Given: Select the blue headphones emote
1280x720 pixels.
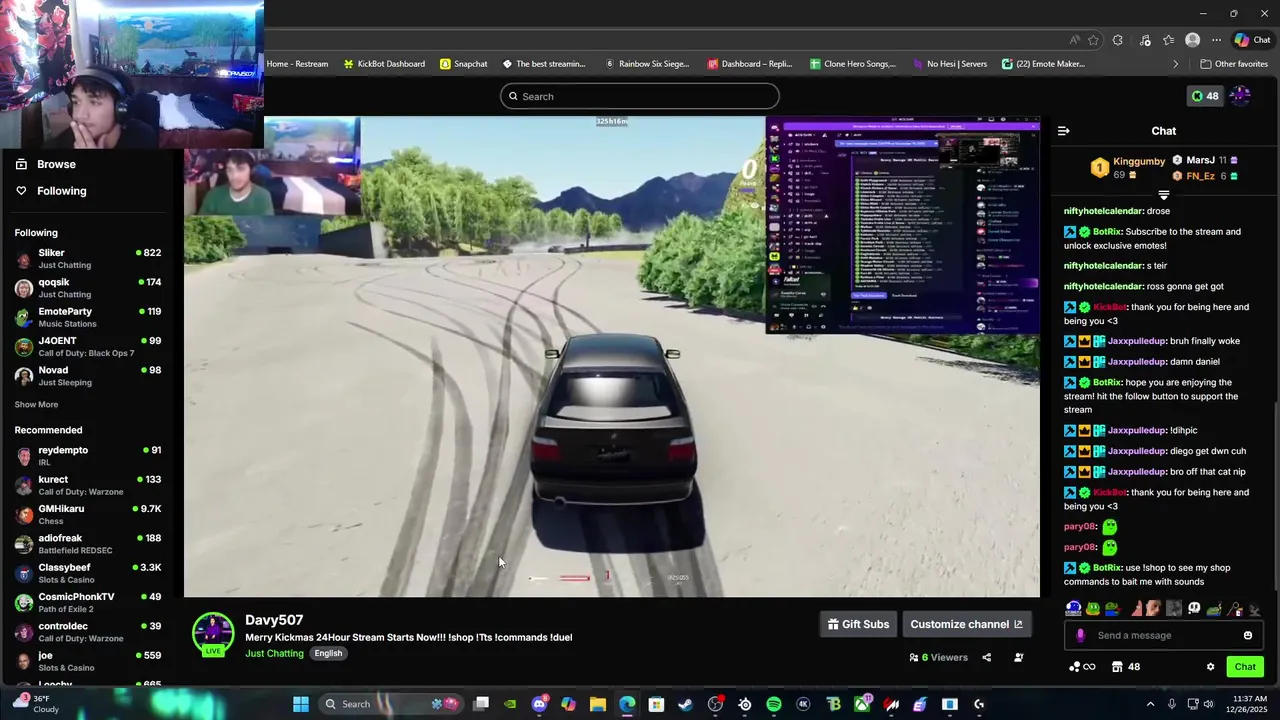Looking at the screenshot, I should 1074,608.
